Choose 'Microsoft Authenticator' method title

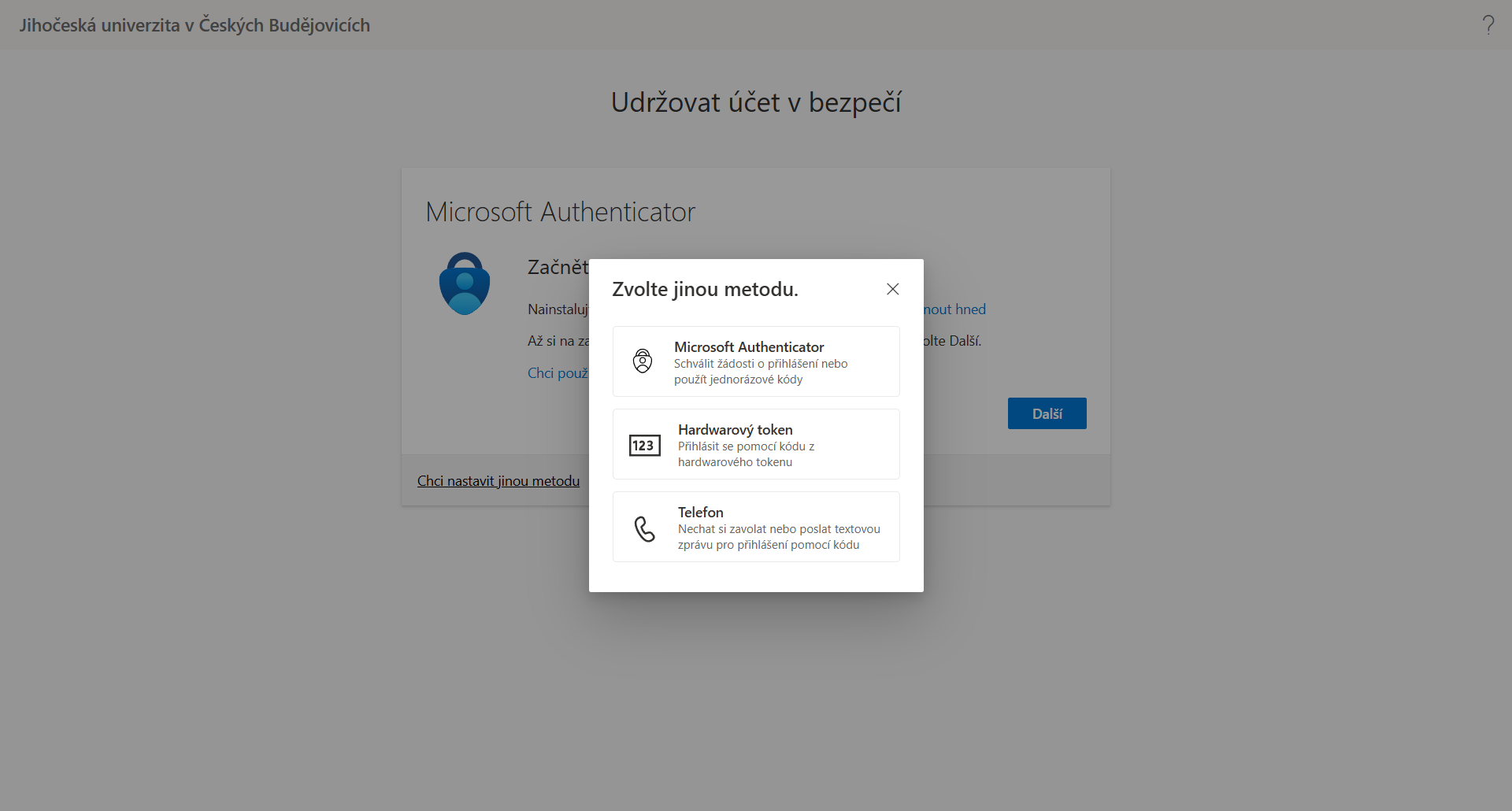(x=749, y=346)
